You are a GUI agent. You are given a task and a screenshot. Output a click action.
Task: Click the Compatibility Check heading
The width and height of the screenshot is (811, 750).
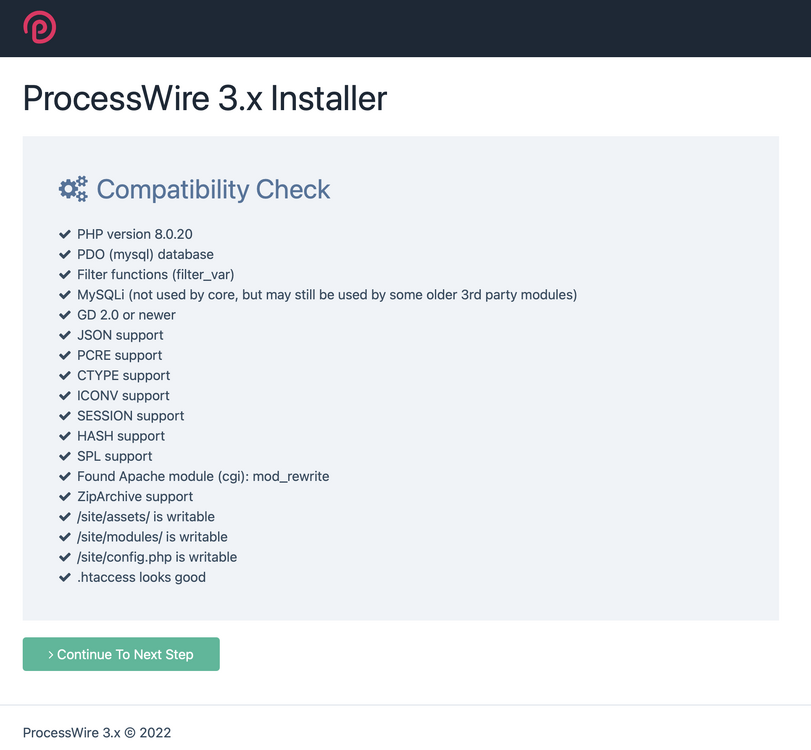(x=213, y=189)
